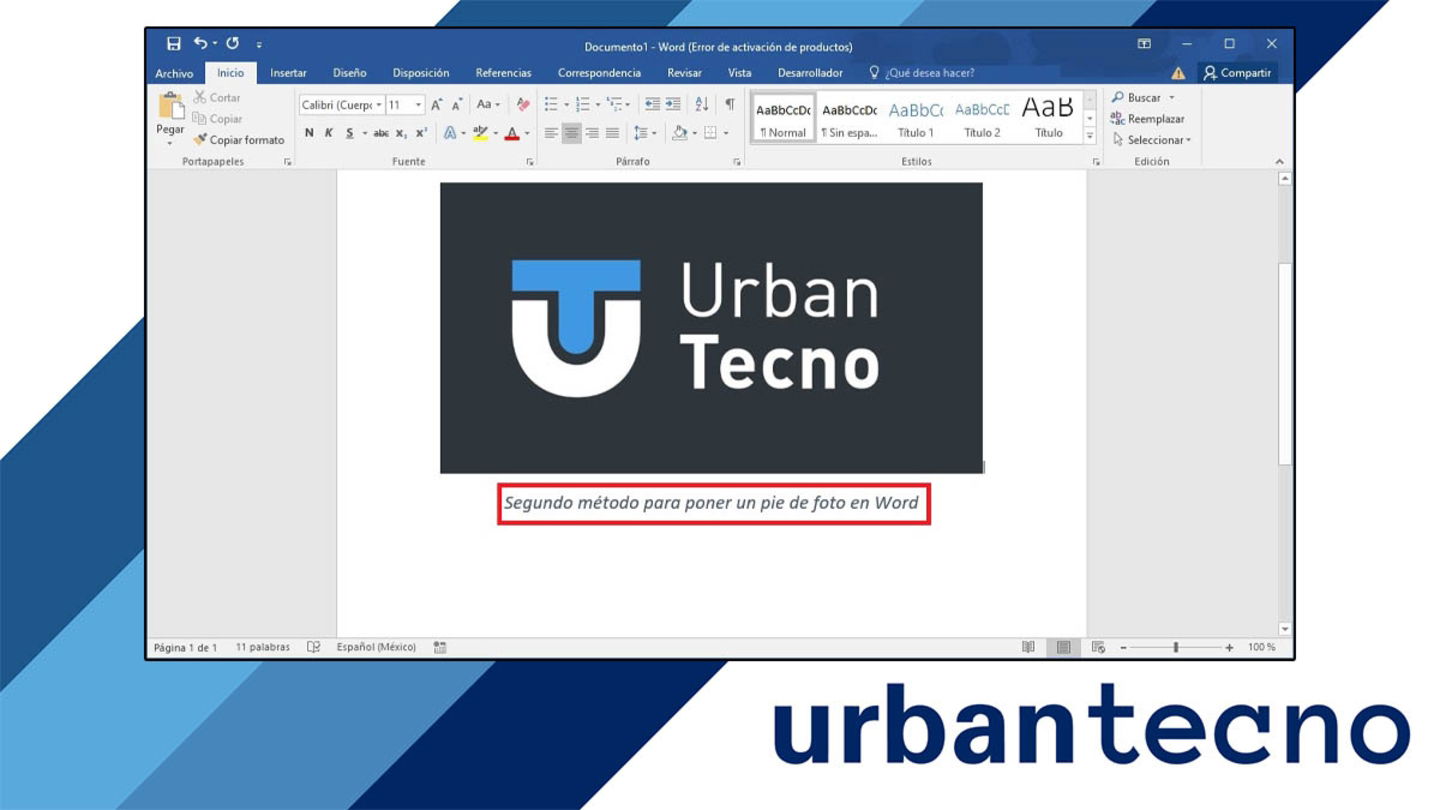Click the shading paint bucket icon

680,133
